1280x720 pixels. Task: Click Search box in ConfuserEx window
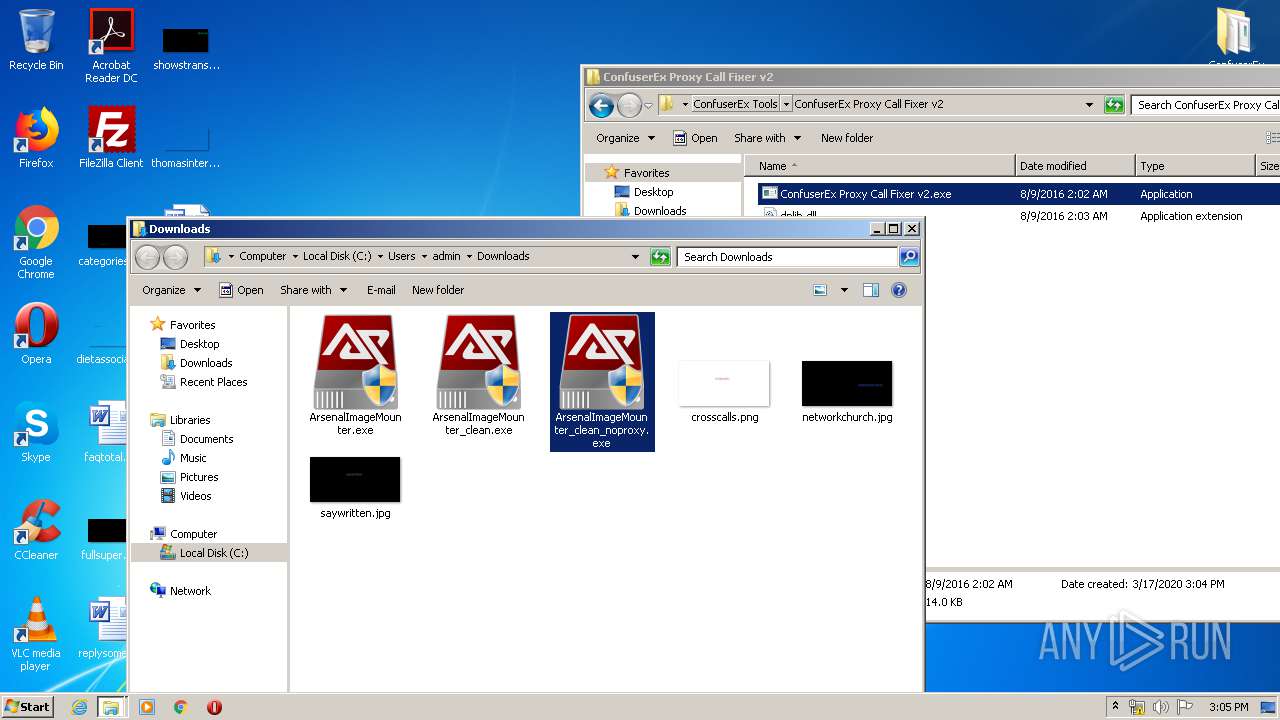coord(1206,105)
